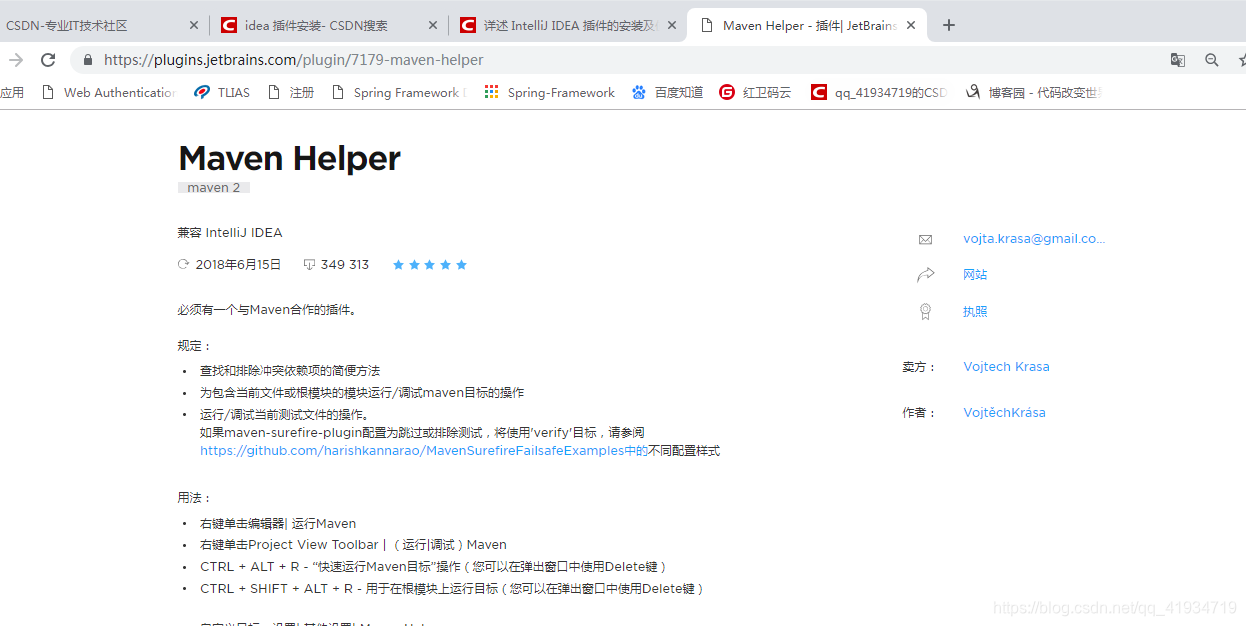
Task: Click the CTRL + ALT + R shortcut line
Action: (433, 567)
